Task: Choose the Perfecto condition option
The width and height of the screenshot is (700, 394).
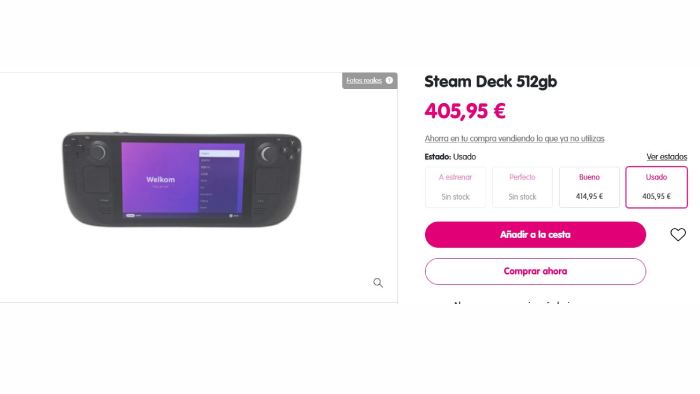Action: point(522,187)
